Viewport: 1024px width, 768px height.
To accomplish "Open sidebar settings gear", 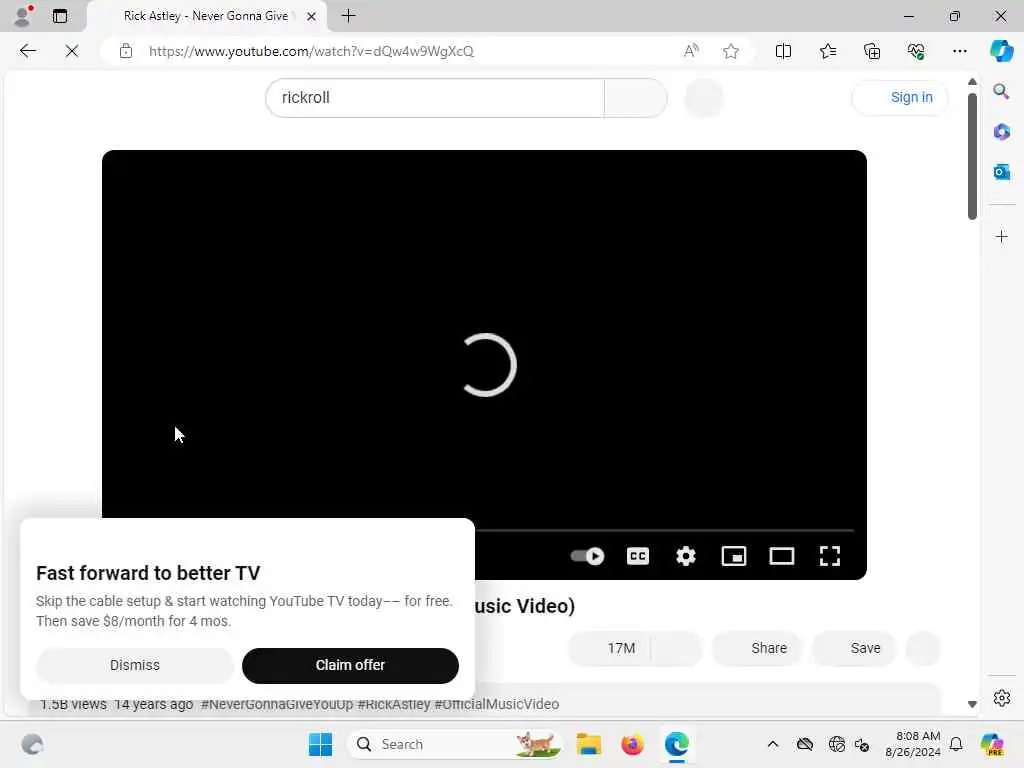I will 1001,698.
